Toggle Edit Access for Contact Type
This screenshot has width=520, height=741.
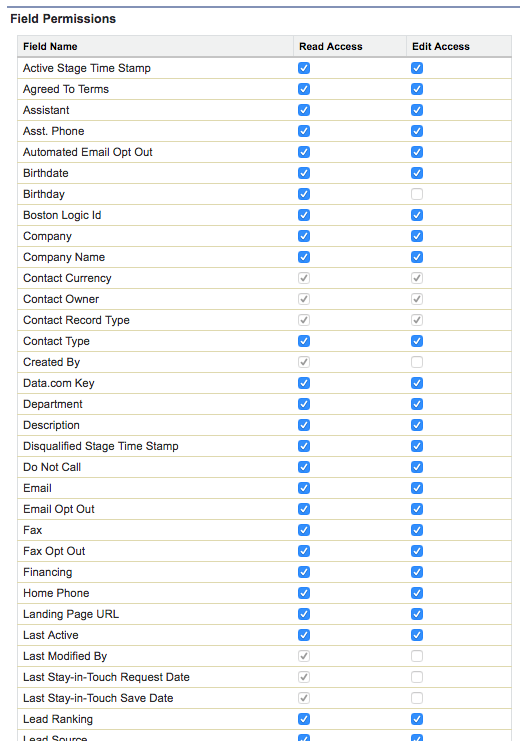click(x=417, y=341)
